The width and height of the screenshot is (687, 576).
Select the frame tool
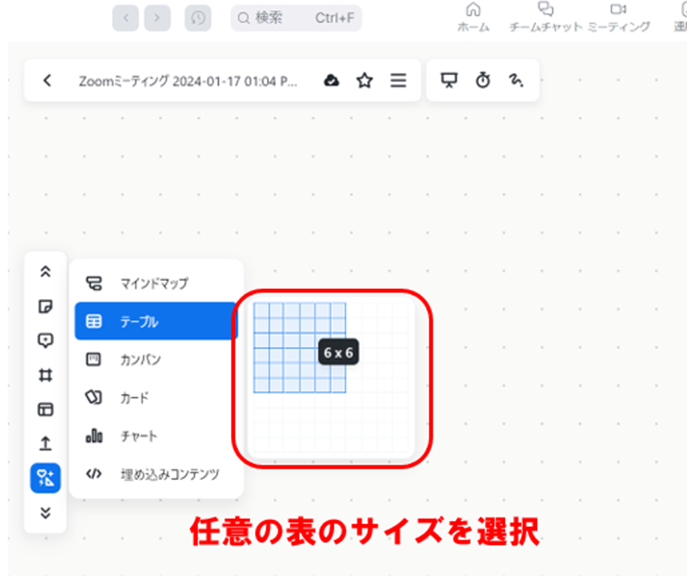coord(45,375)
